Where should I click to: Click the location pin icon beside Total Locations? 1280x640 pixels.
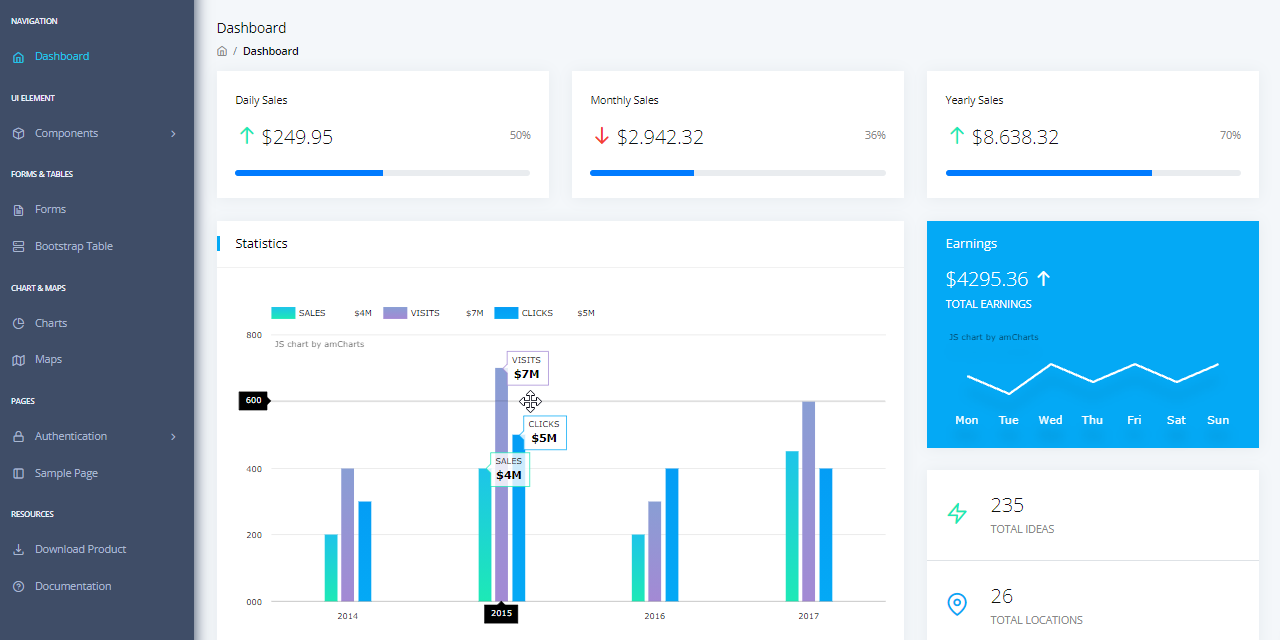tap(957, 604)
